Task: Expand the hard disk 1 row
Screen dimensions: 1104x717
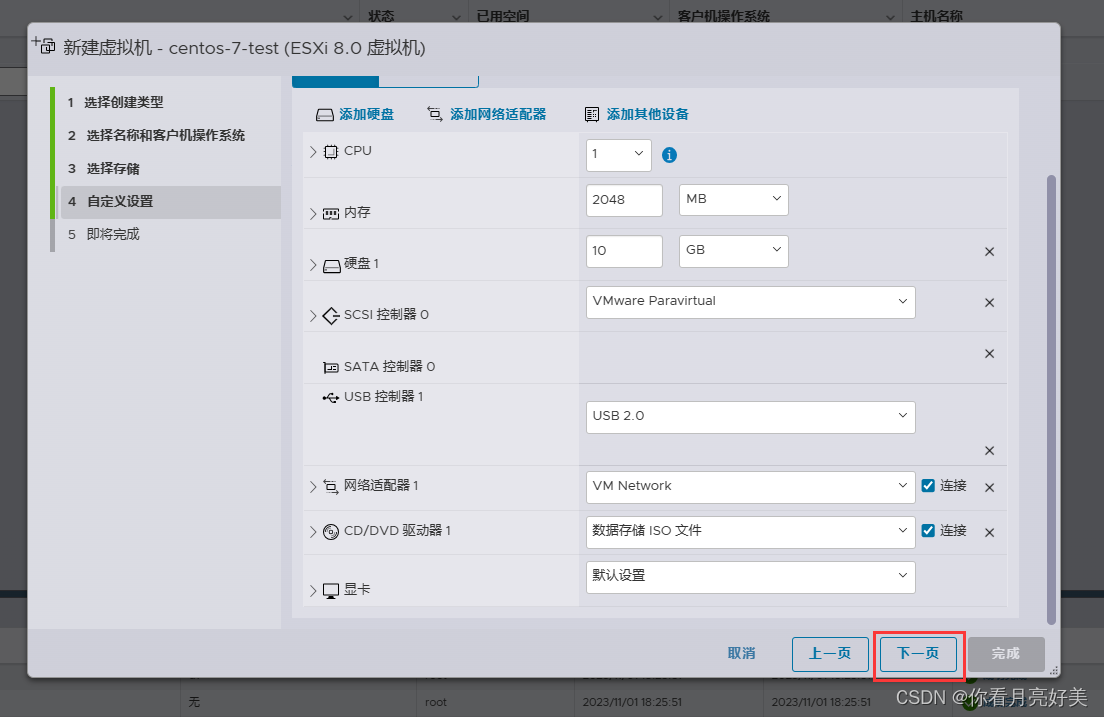Action: click(x=313, y=266)
